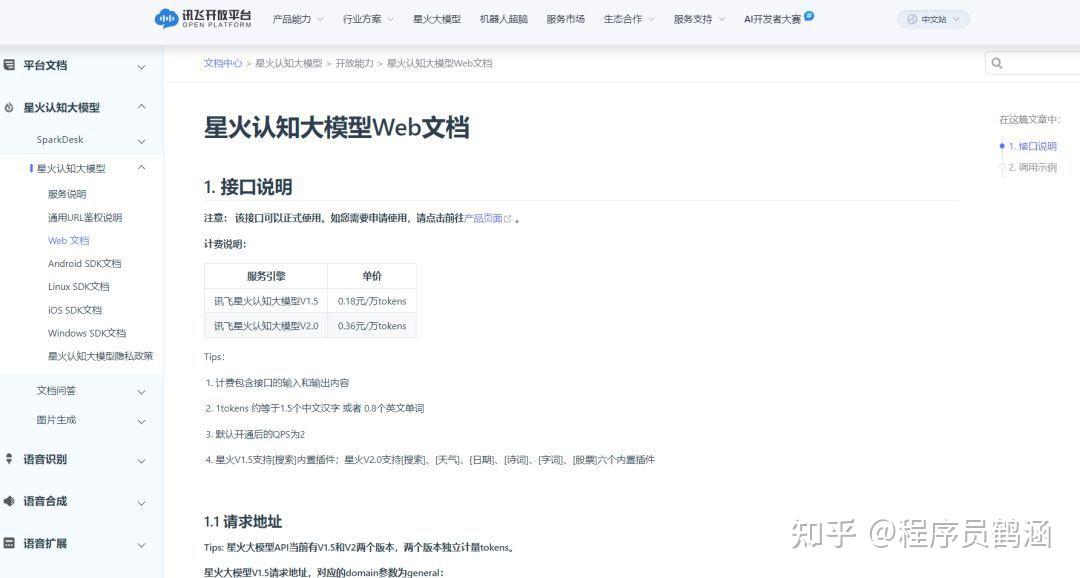Collapse the 星火认知大模型 top-level section

(x=141, y=107)
